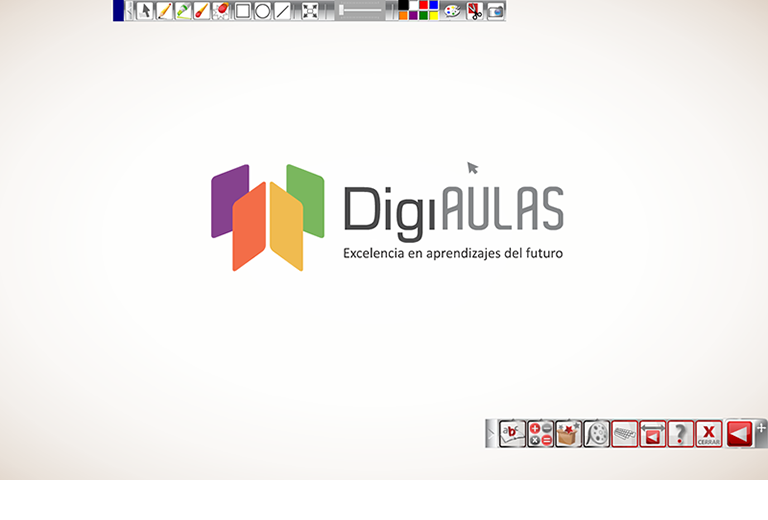
Task: Select the rectangle shape tool
Action: coord(243,11)
